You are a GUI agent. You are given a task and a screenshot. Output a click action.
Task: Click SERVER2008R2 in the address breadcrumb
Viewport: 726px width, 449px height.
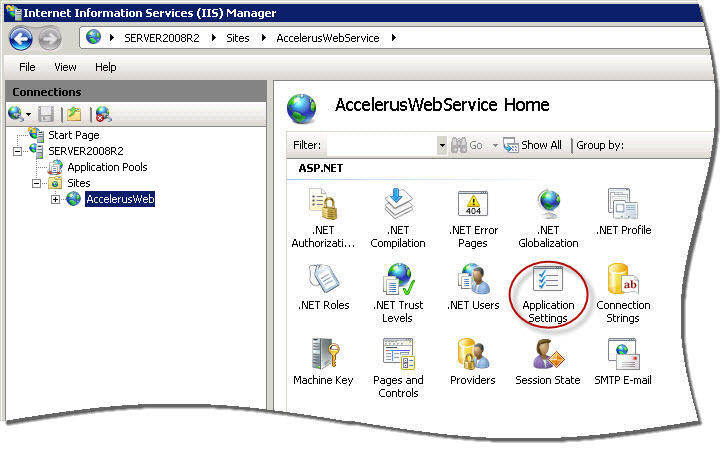(x=162, y=38)
